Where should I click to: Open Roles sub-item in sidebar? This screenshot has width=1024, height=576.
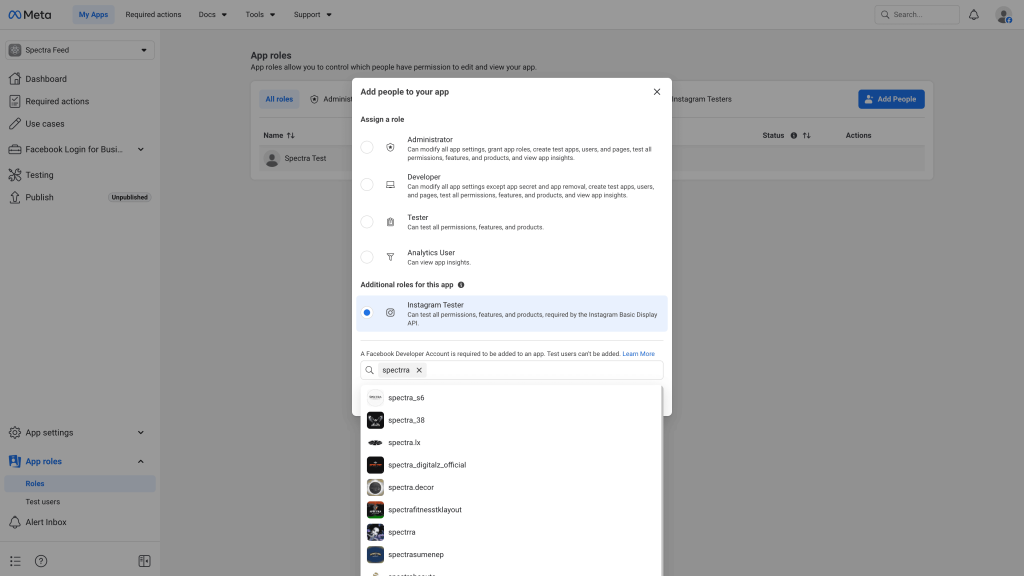click(x=80, y=484)
